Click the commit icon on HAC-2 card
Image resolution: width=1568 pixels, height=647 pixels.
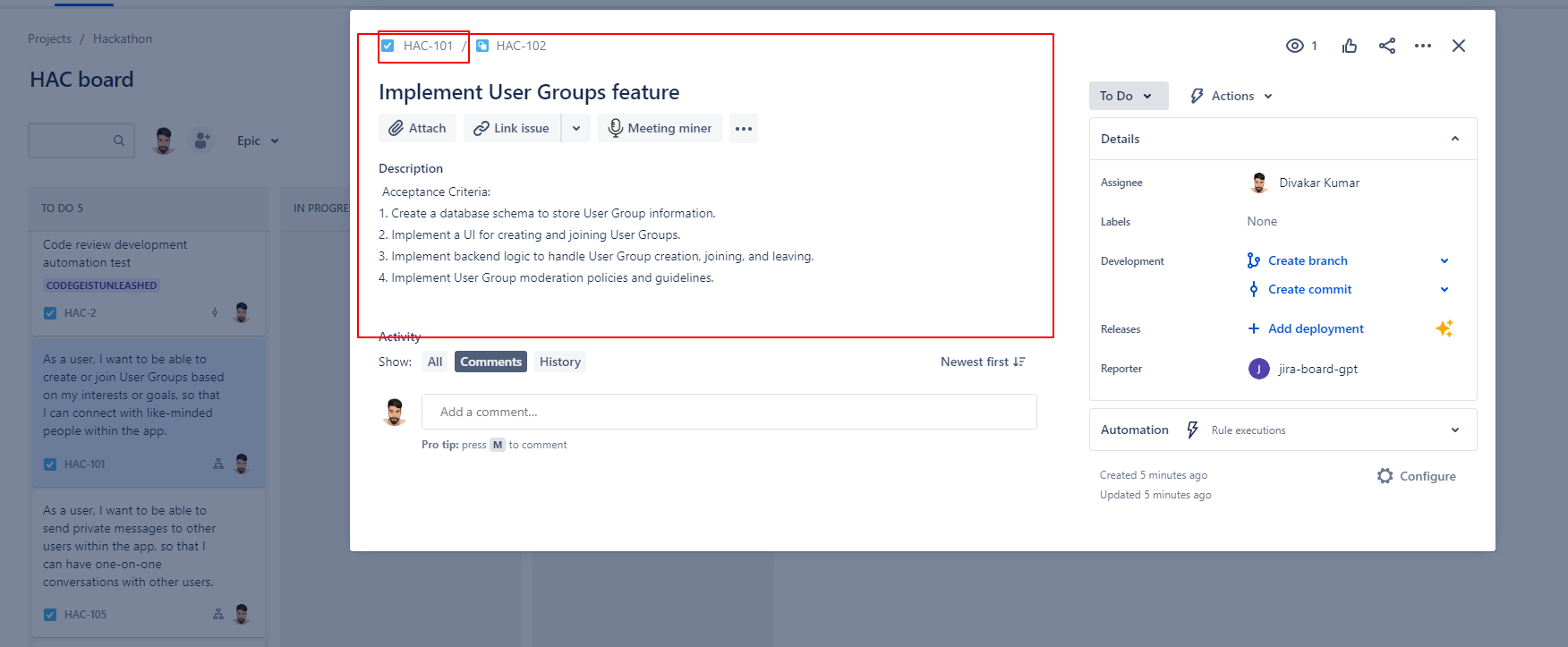coord(215,312)
